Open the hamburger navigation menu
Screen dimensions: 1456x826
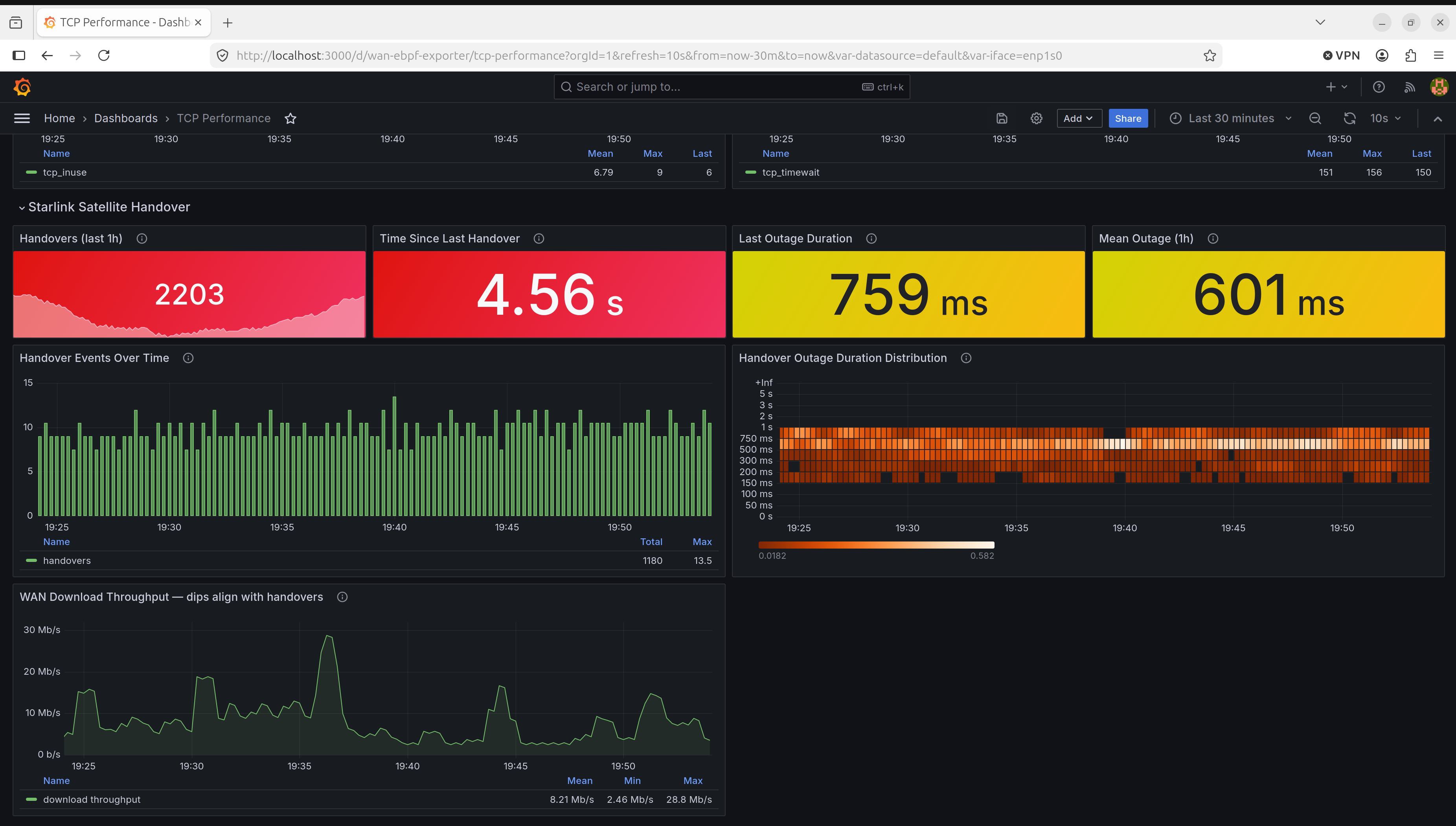click(22, 118)
